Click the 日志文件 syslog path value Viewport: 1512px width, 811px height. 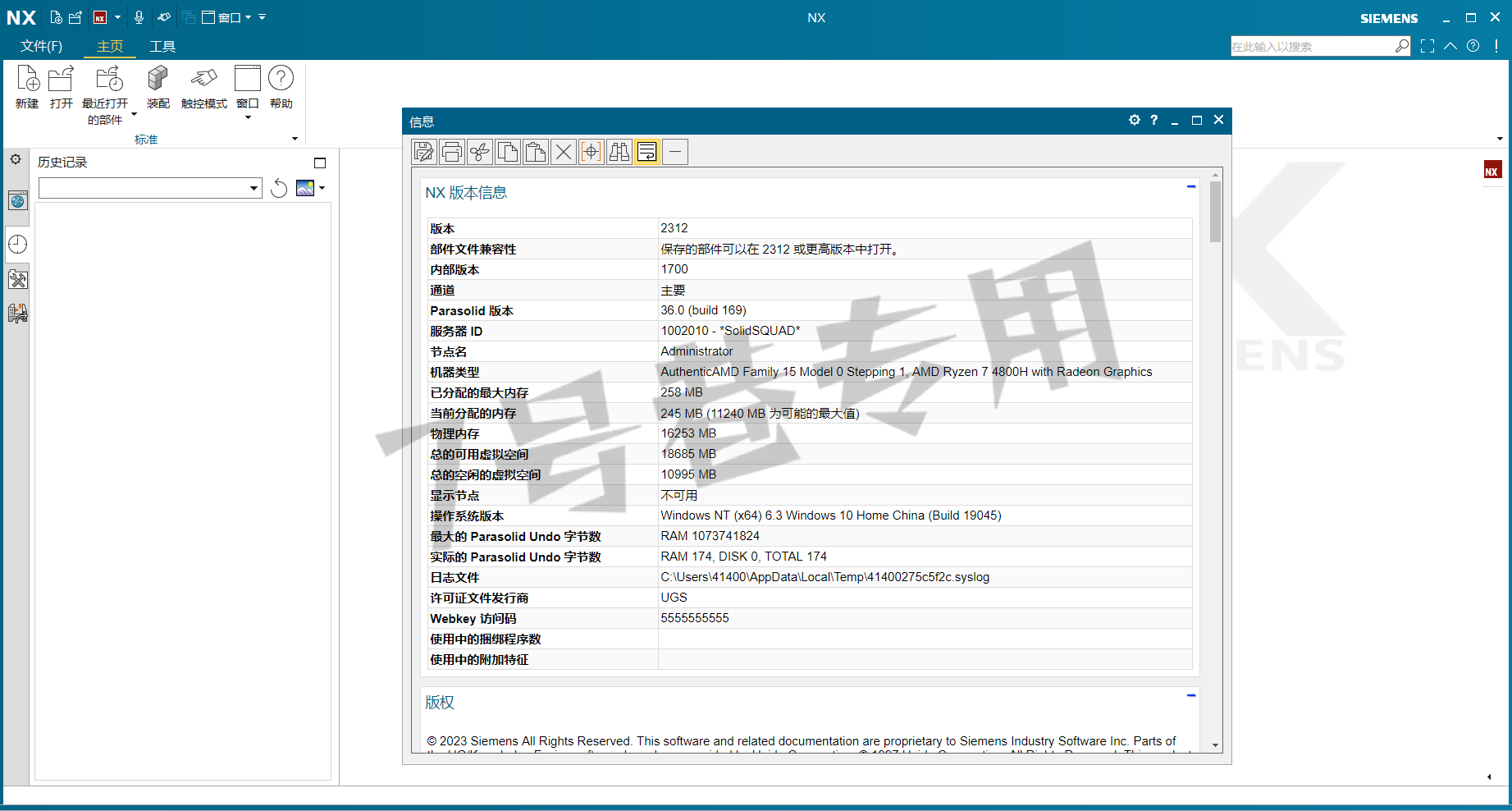825,577
